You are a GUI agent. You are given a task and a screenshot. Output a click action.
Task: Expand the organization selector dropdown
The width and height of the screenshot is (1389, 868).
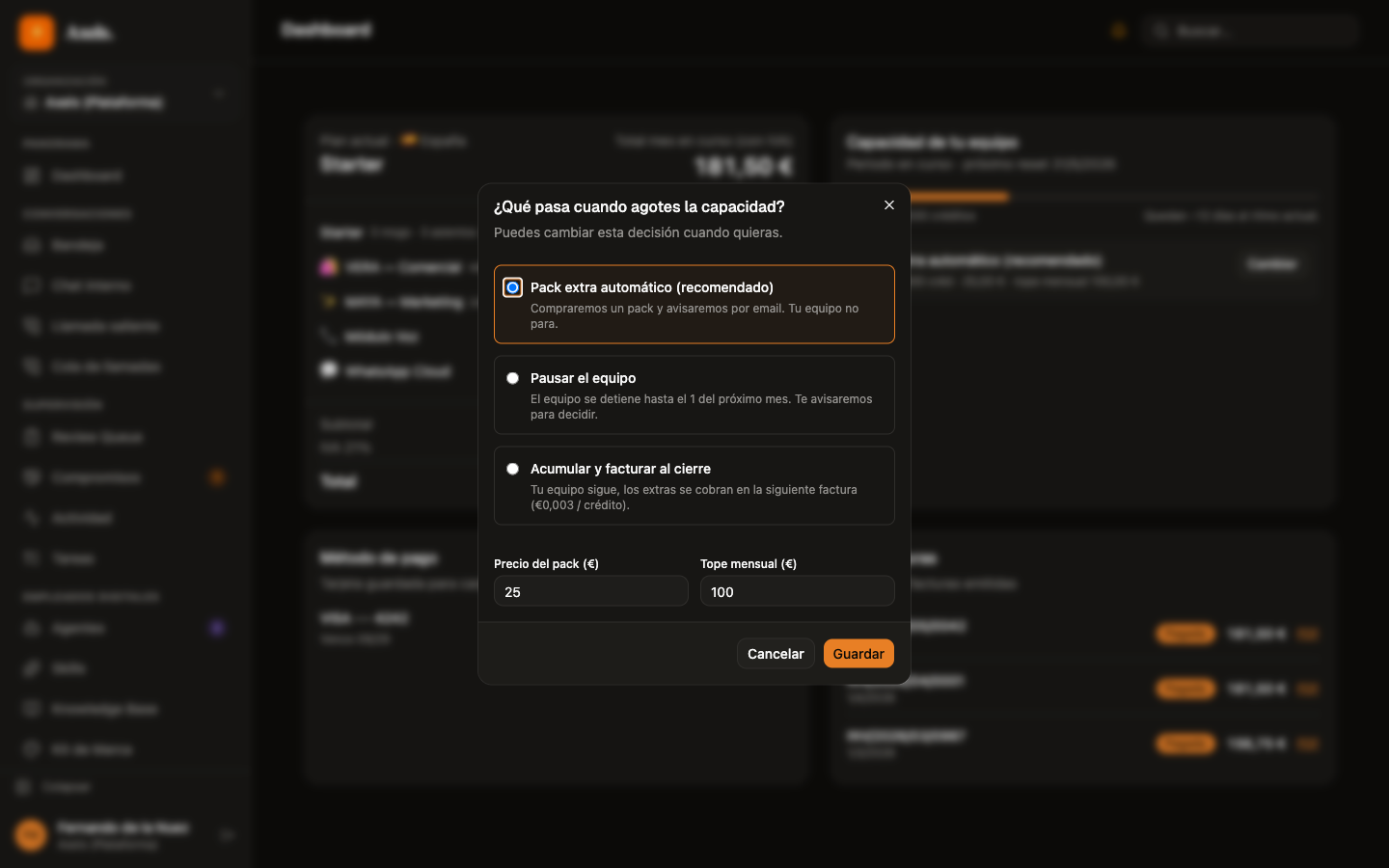click(219, 94)
